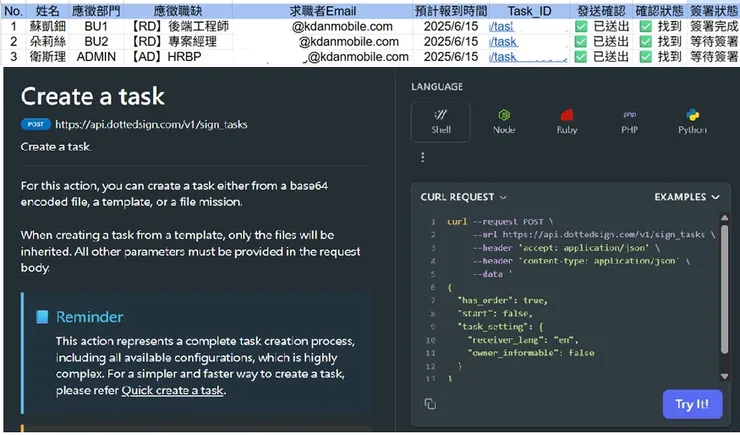Select the Node language icon

point(504,122)
